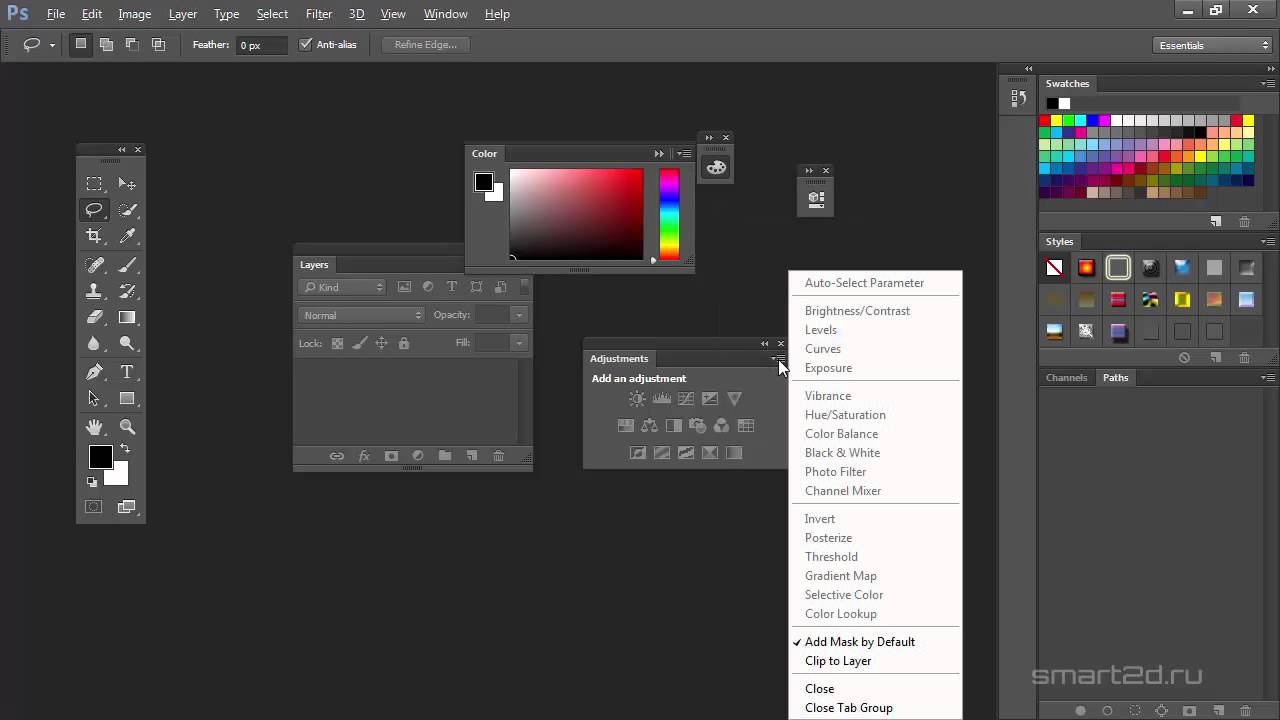Click the Feather input field
Image resolution: width=1280 pixels, height=720 pixels.
(263, 45)
